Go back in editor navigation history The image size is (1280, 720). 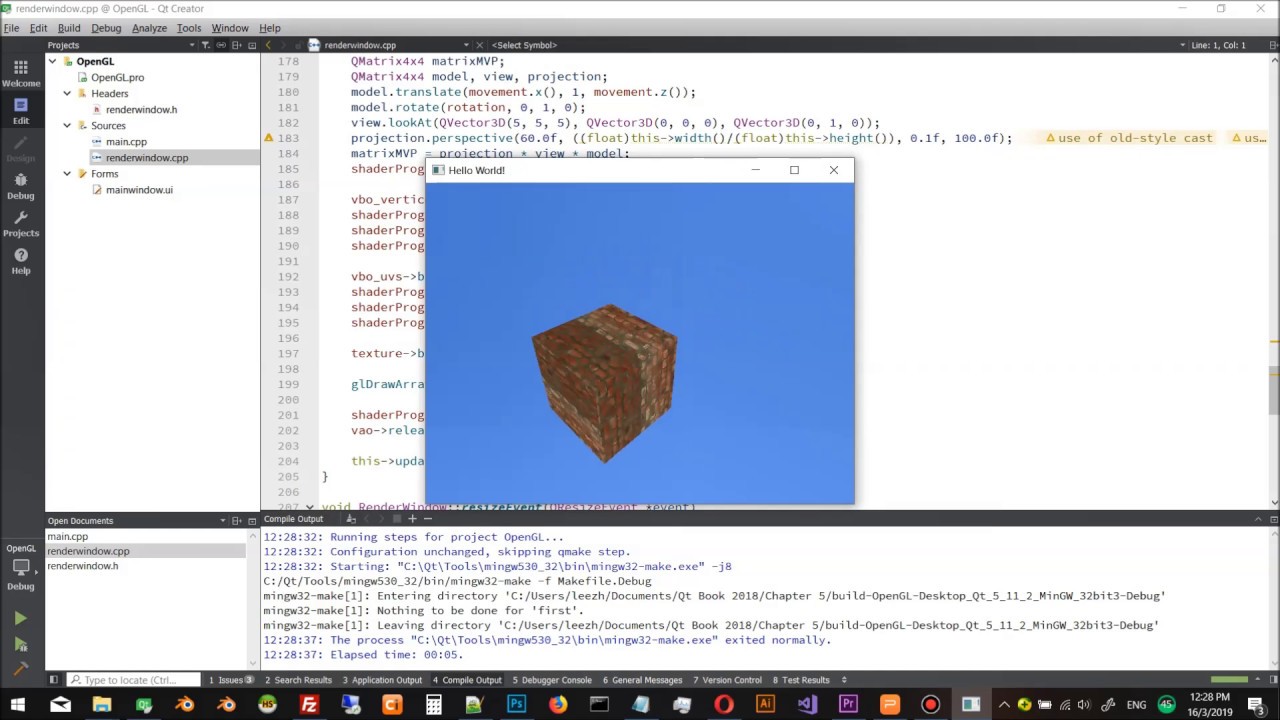pyautogui.click(x=269, y=45)
